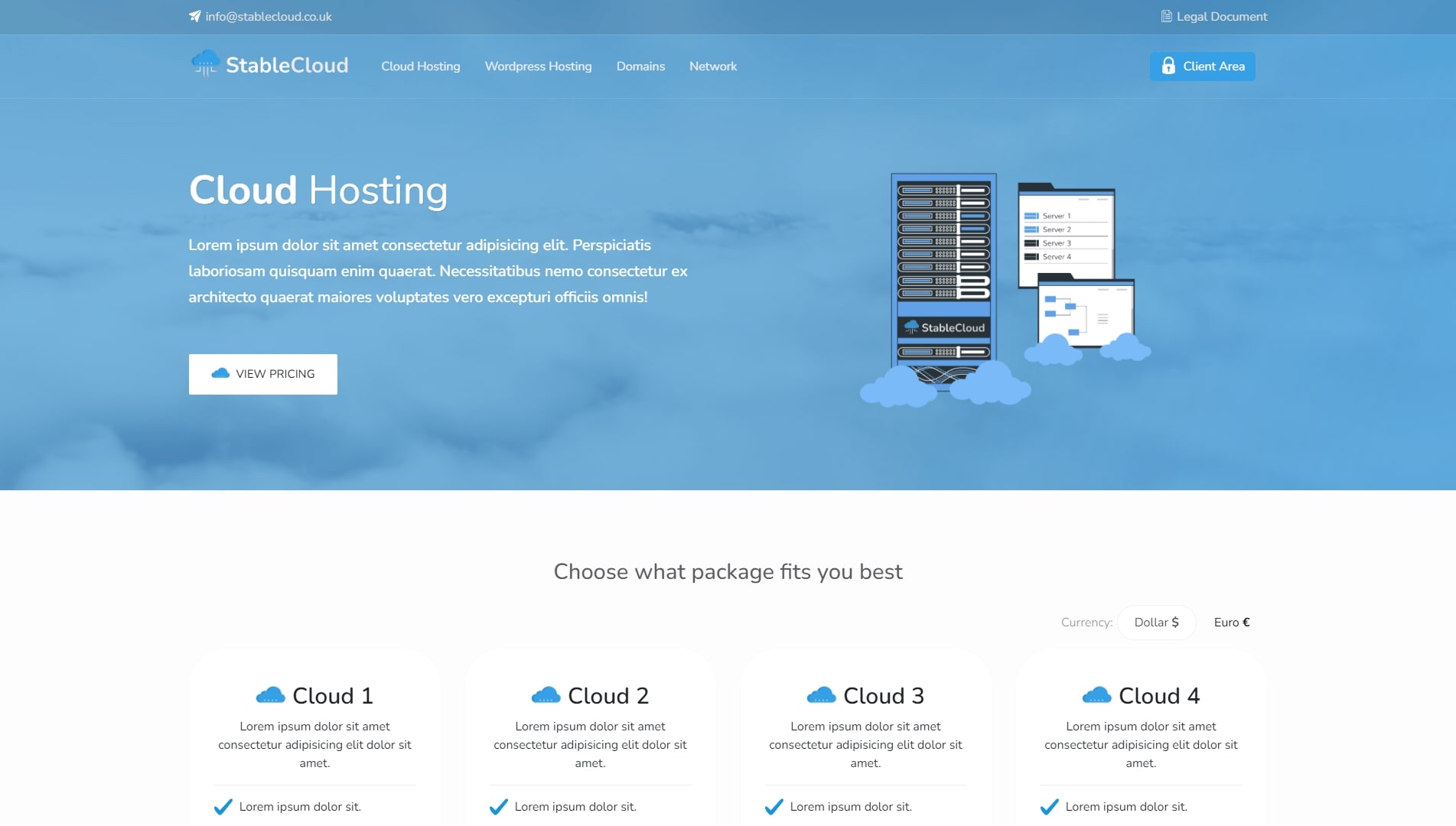The width and height of the screenshot is (1456, 826).
Task: Go to the Domains page
Action: coord(640,67)
